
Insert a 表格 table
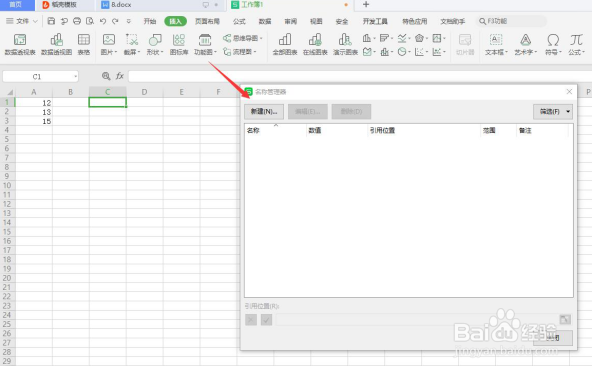(84, 44)
